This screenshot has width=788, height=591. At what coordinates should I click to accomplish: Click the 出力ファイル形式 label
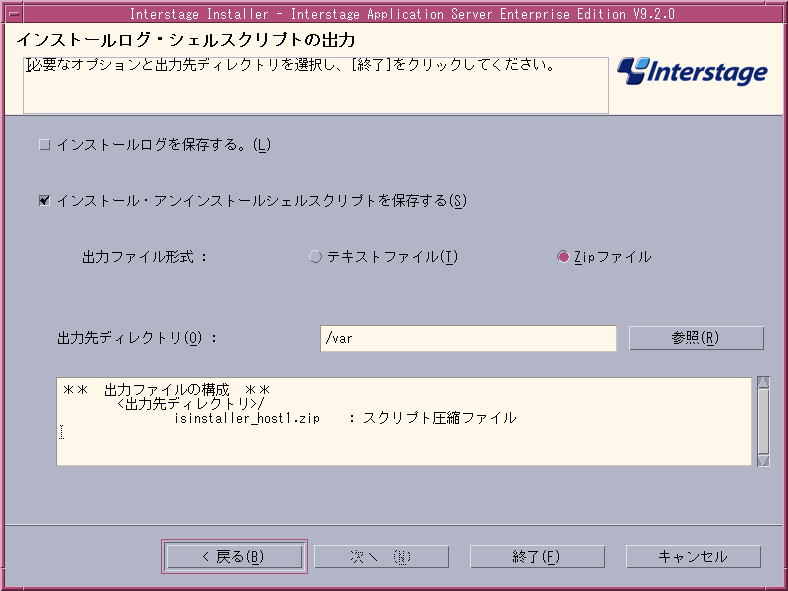(x=144, y=257)
